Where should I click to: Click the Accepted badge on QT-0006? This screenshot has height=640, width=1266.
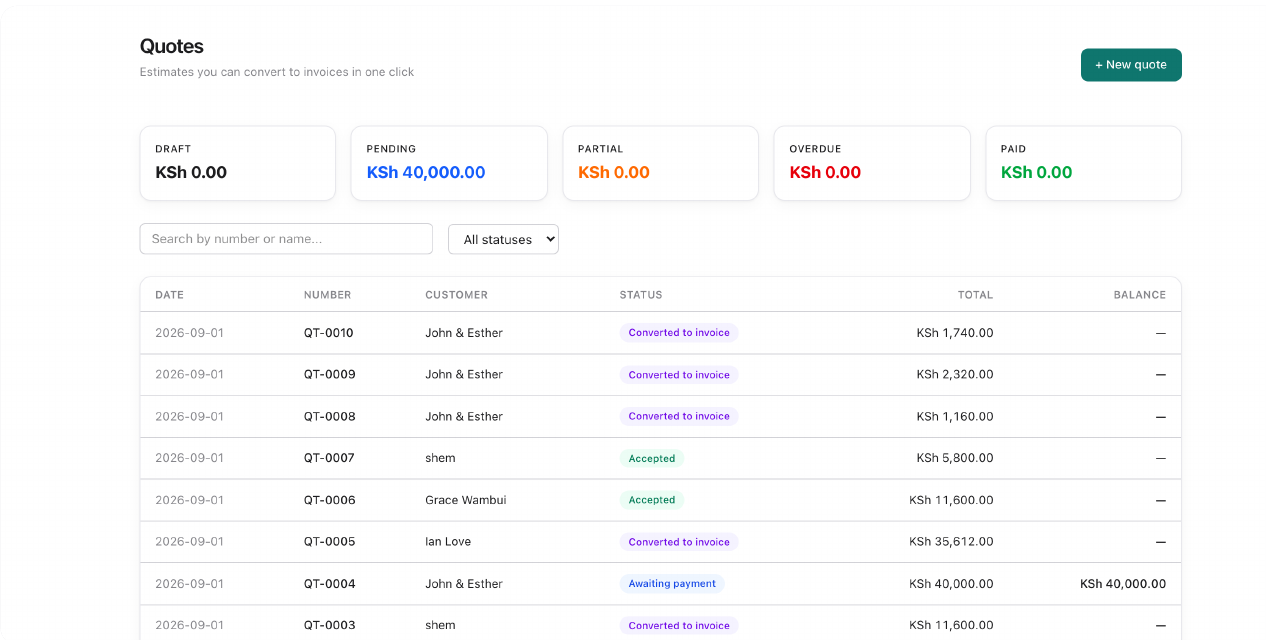tap(652, 500)
